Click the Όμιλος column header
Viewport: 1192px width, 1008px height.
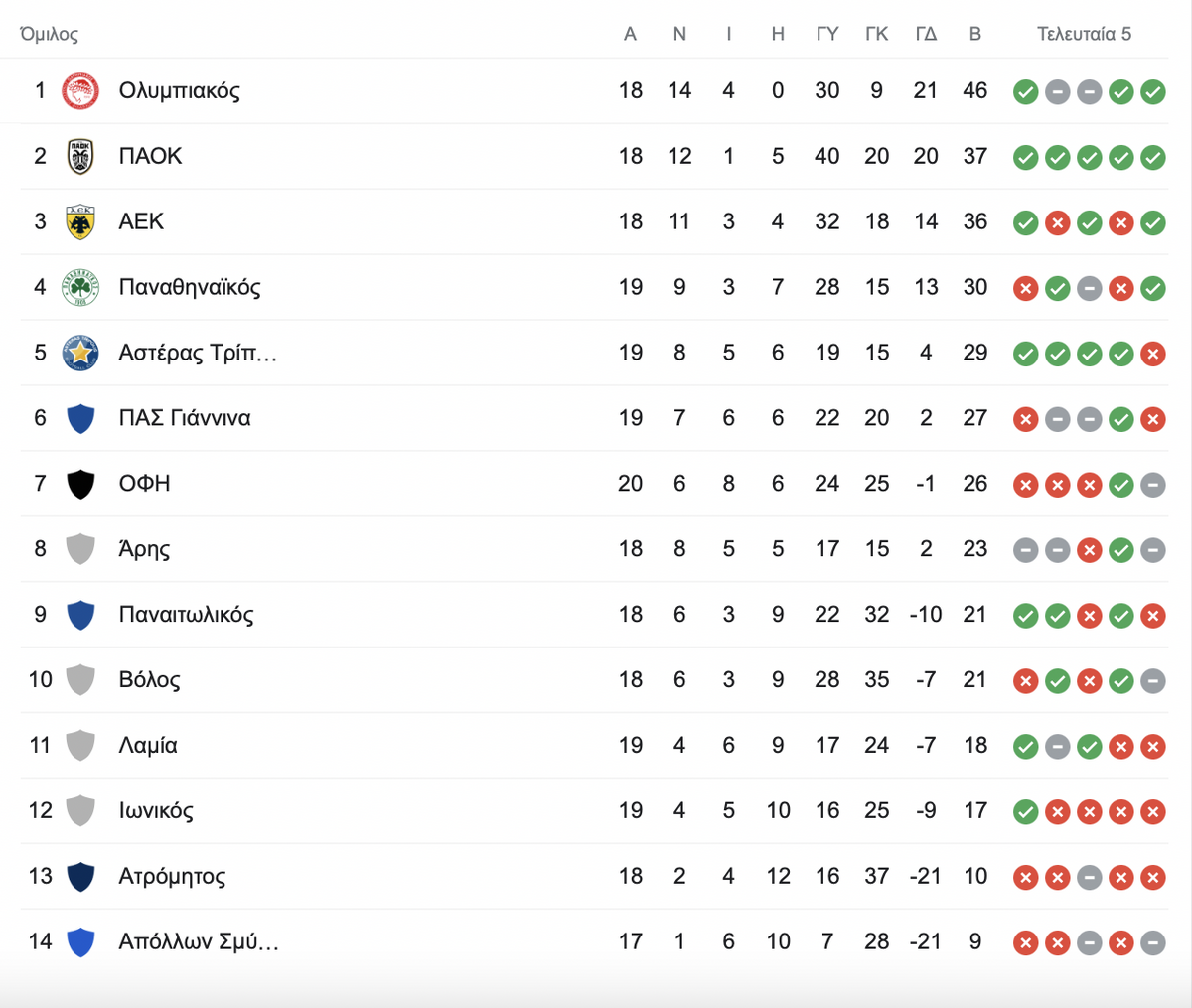click(x=49, y=34)
